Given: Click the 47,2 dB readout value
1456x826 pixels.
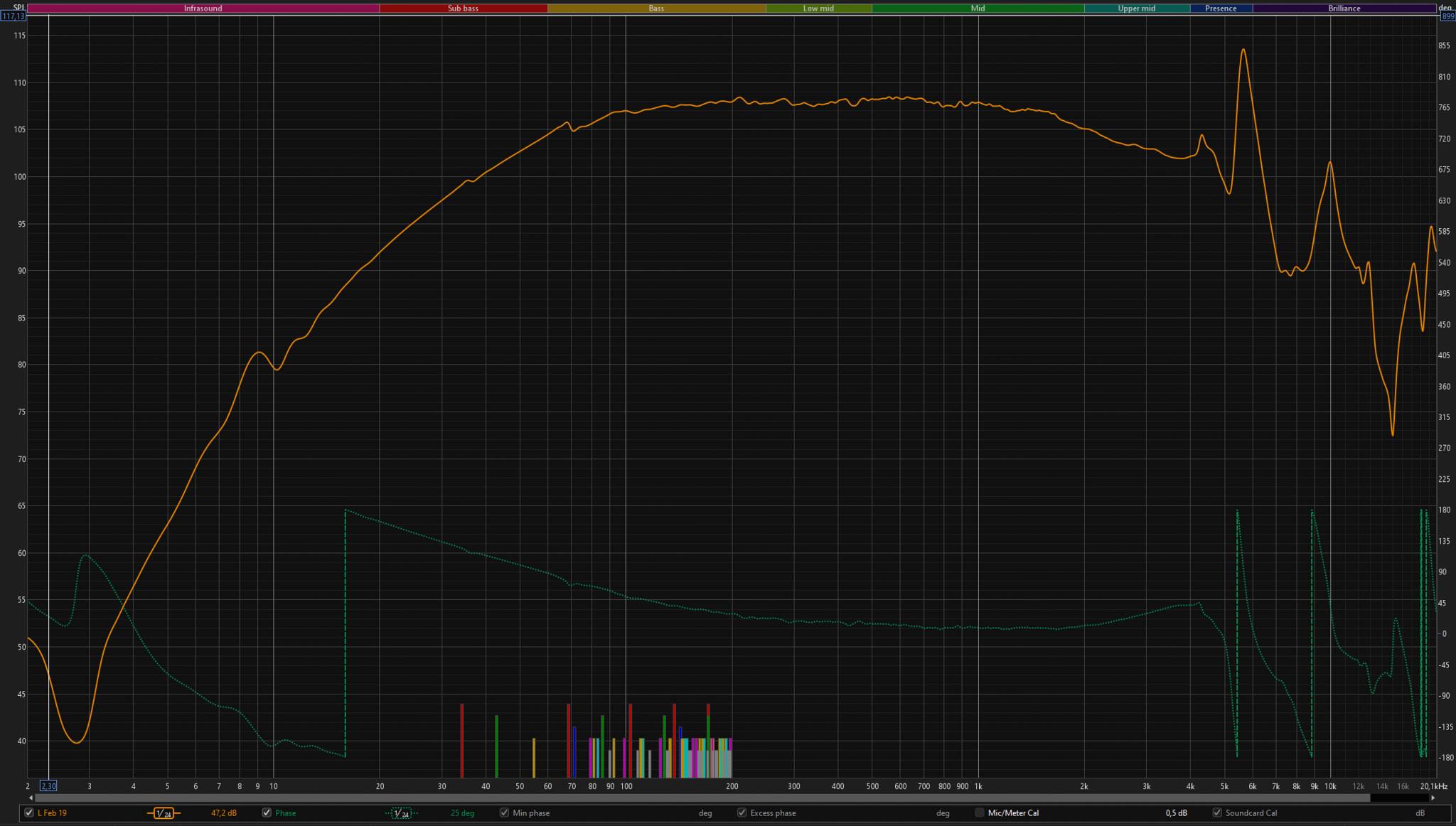Looking at the screenshot, I should 224,813.
